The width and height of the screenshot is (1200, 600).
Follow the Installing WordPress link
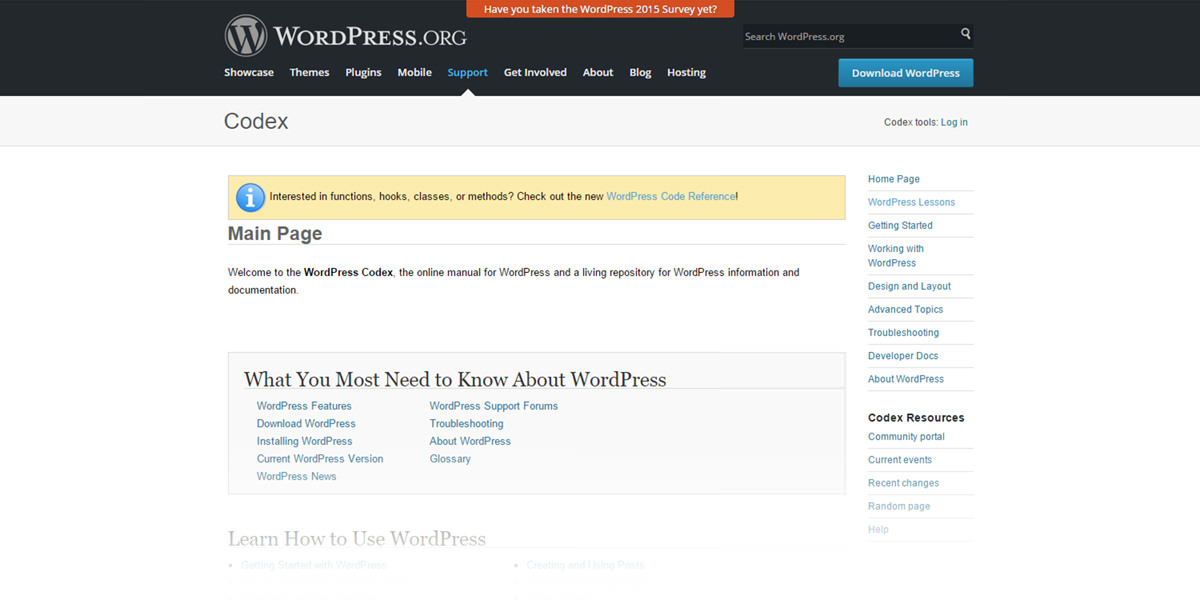pyautogui.click(x=304, y=441)
